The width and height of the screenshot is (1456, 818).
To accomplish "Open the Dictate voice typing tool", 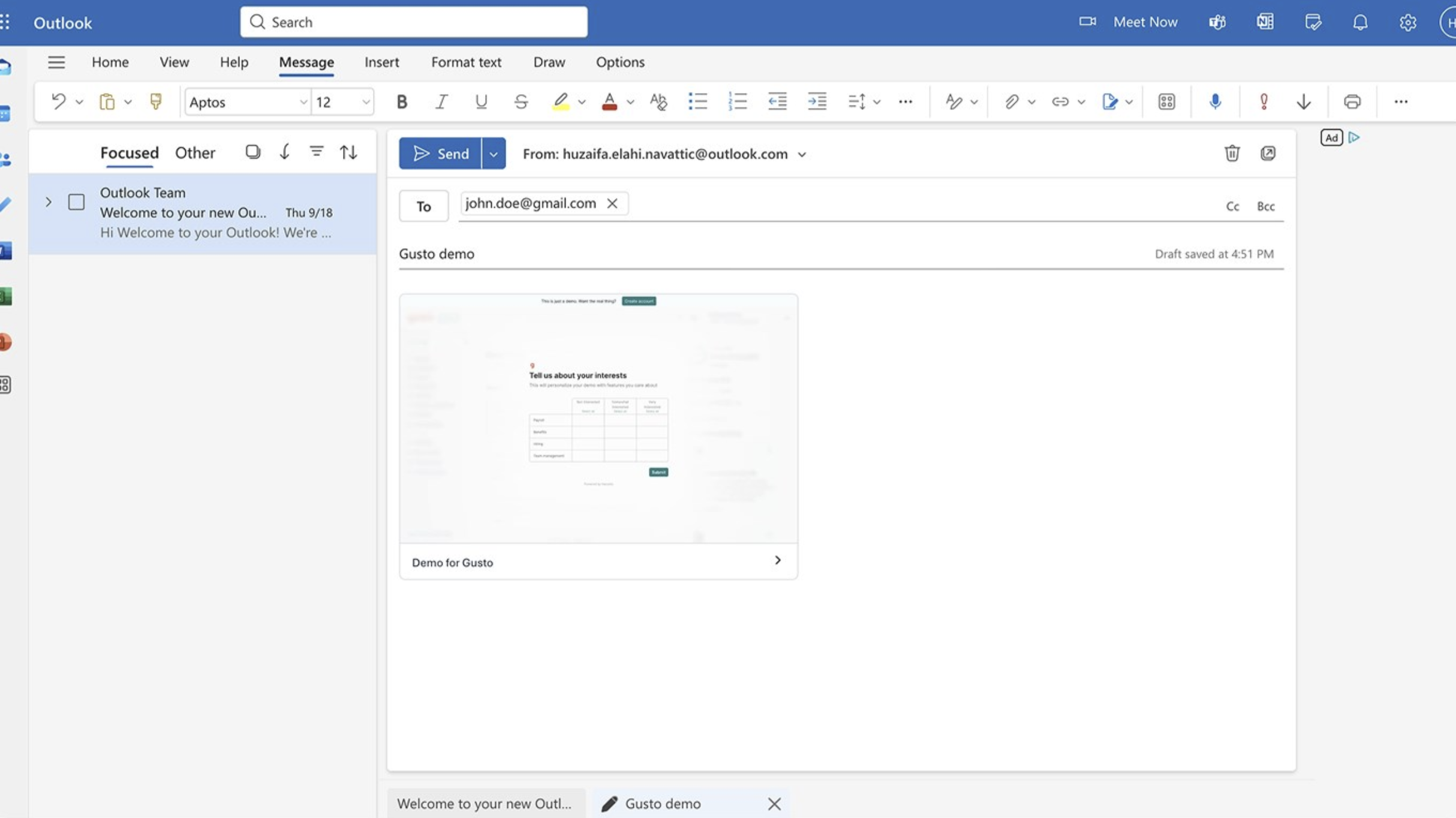I will tap(1215, 101).
